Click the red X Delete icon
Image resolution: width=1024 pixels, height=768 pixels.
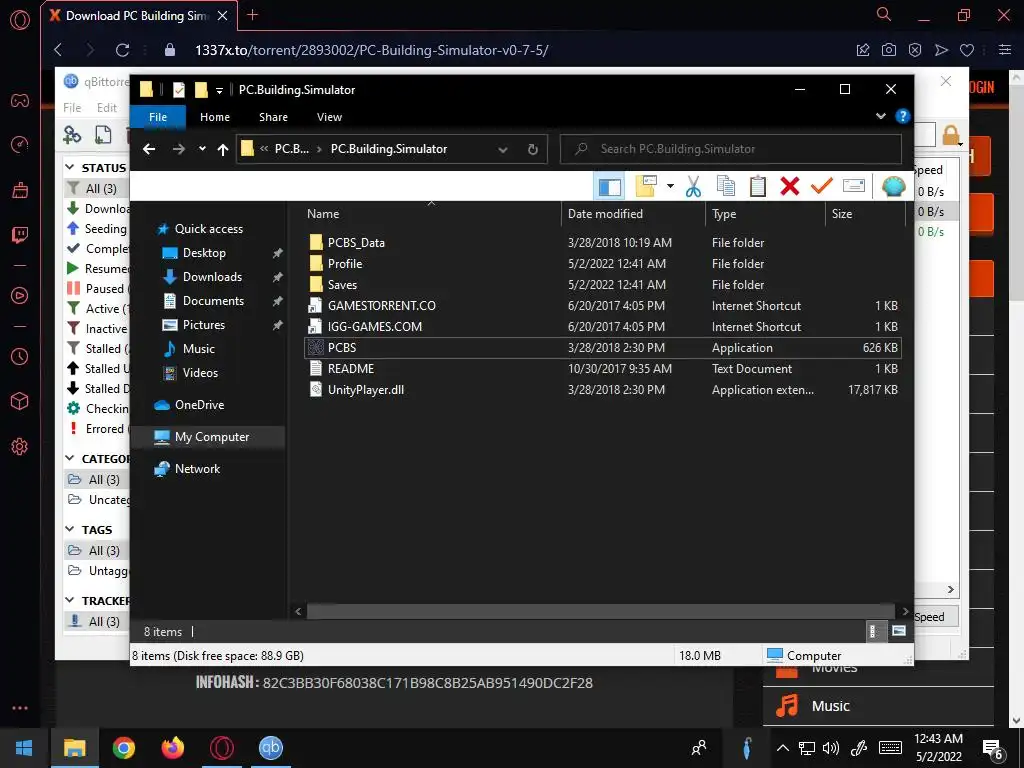[790, 187]
